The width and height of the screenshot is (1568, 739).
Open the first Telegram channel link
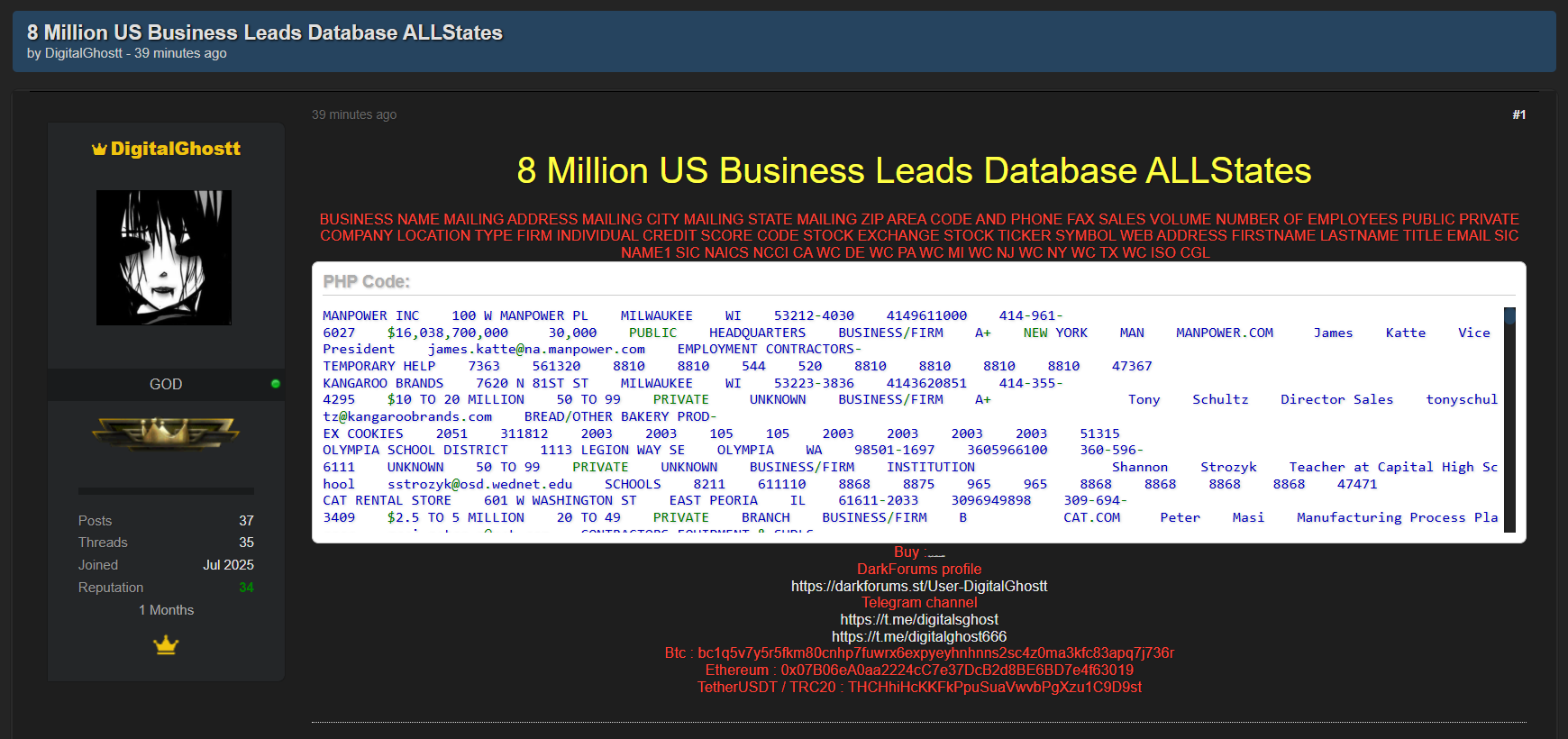pos(918,619)
